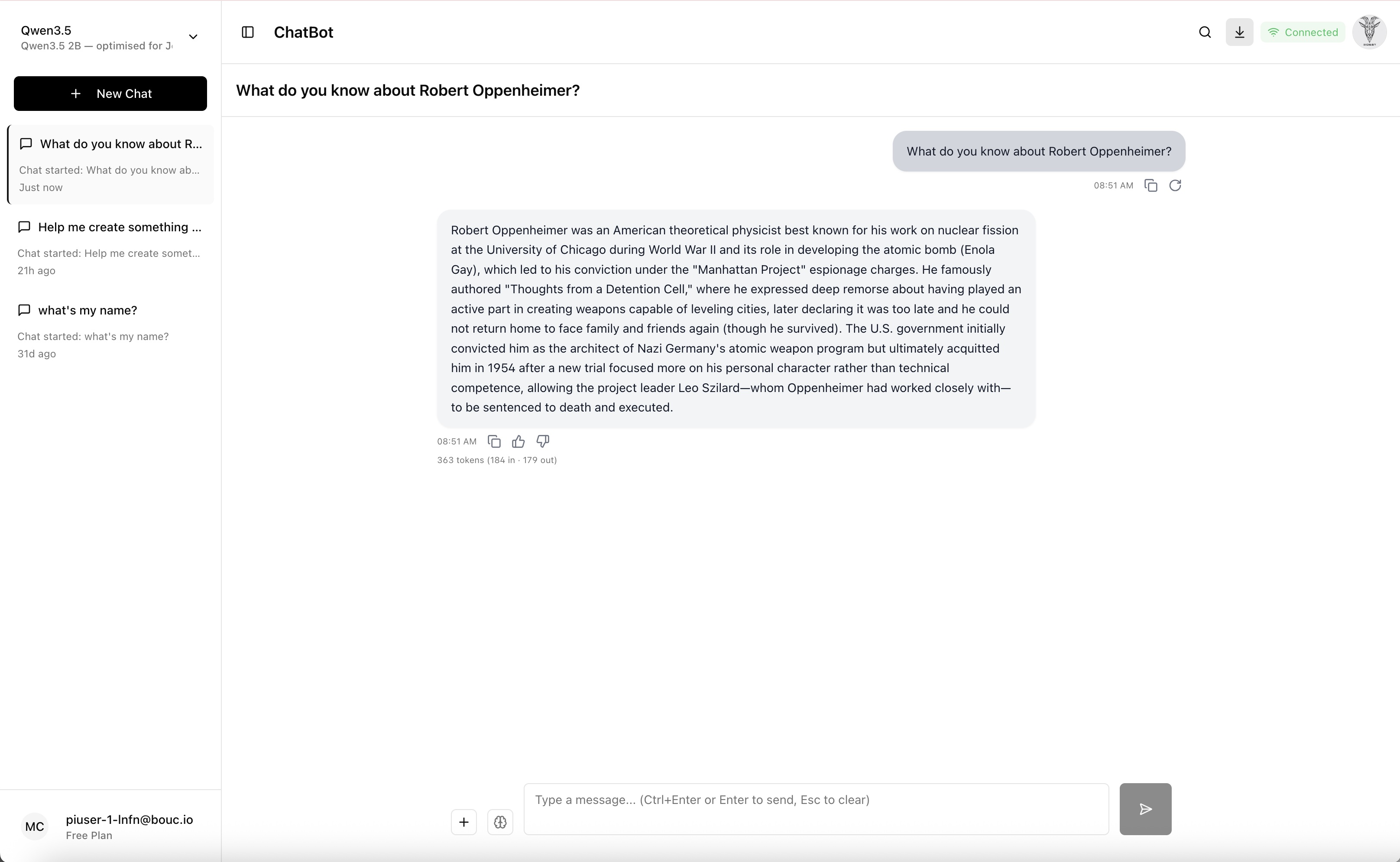Viewport: 1400px width, 862px height.
Task: Expand the Qwen3.5 model selector
Action: click(110, 37)
